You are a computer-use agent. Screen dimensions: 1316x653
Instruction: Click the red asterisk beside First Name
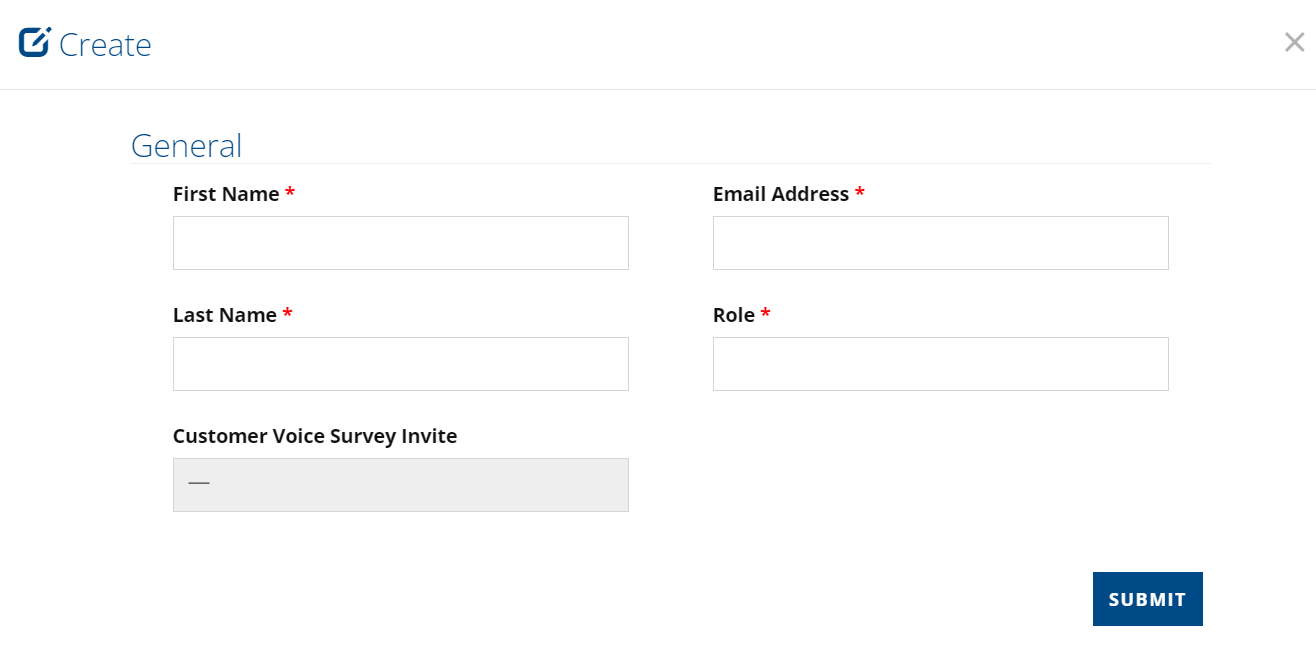click(x=290, y=192)
